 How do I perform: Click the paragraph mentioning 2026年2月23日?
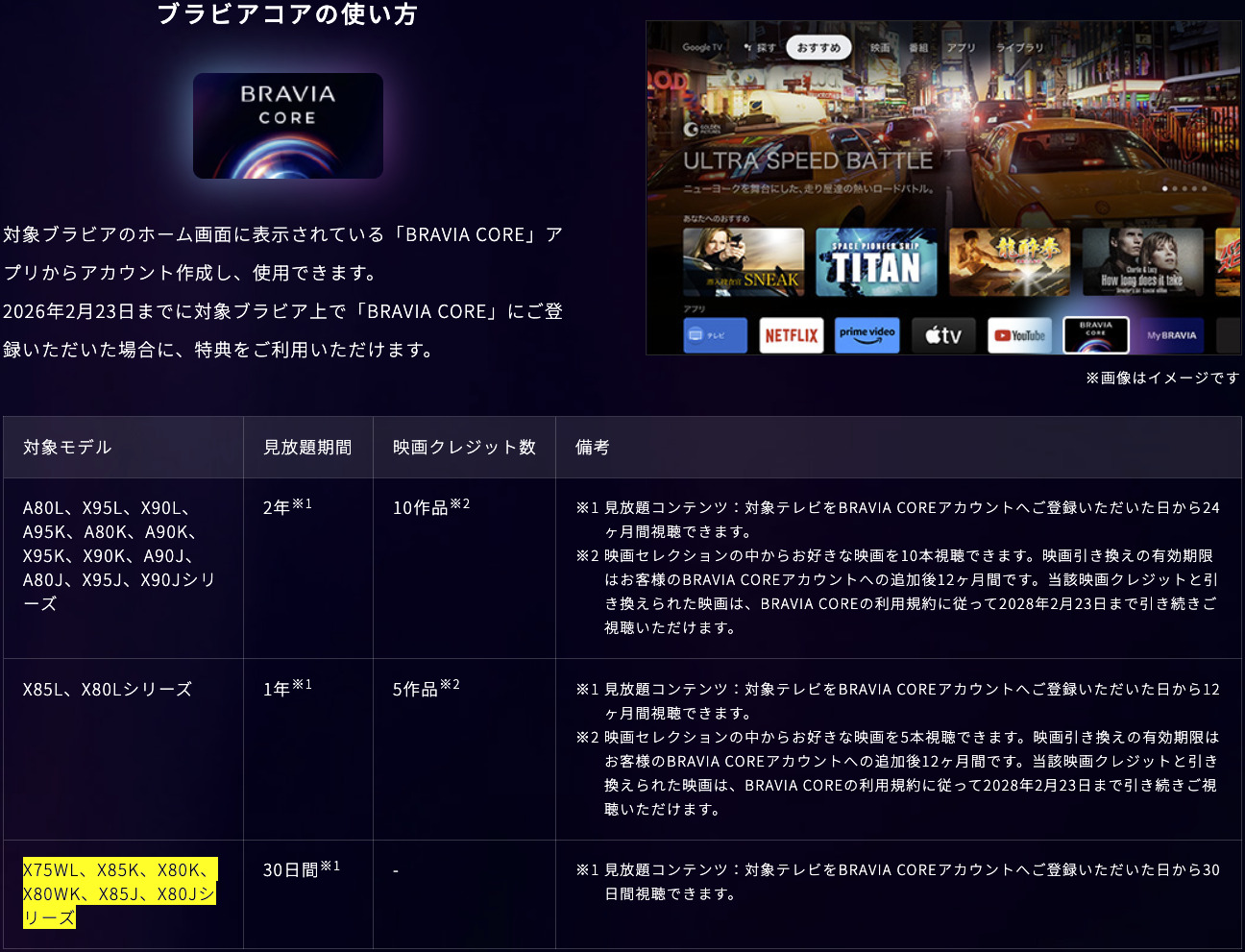[283, 330]
